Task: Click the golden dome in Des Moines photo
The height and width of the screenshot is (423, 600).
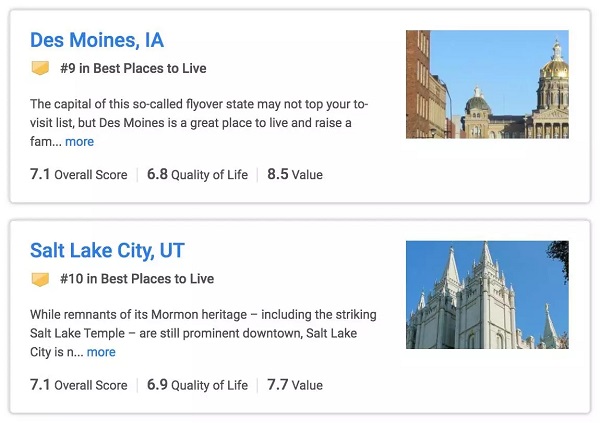Action: tap(555, 67)
